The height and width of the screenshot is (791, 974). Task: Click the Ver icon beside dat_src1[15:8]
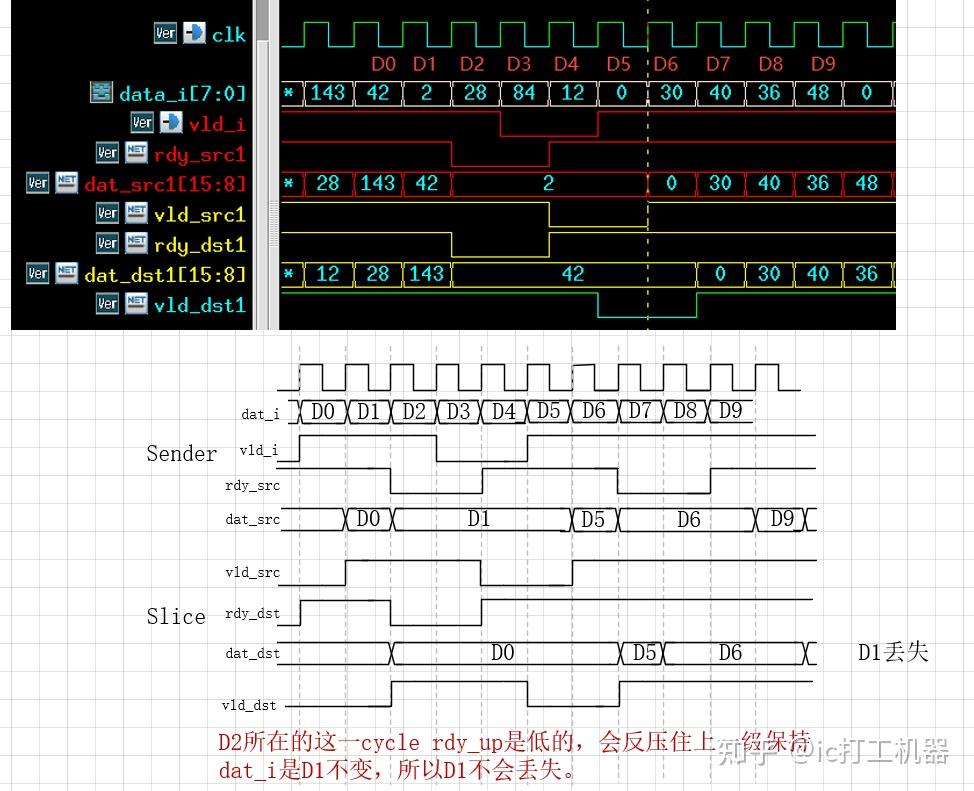click(x=37, y=182)
